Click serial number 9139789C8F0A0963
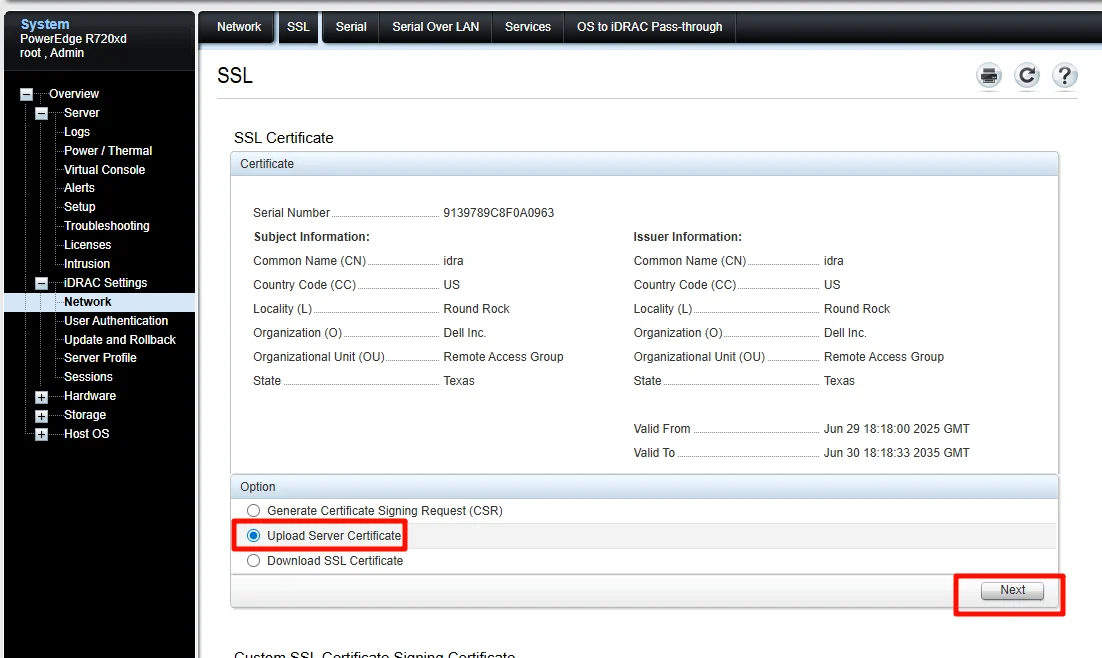Screen dimensions: 1102x658 pyautogui.click(x=498, y=213)
